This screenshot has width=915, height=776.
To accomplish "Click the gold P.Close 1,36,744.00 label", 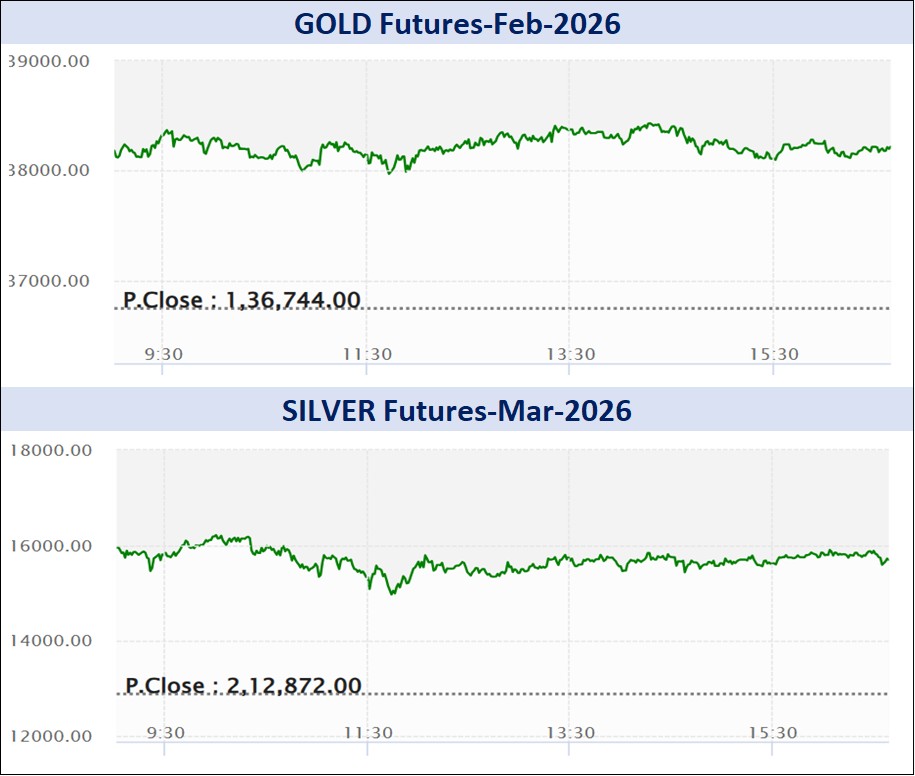I will pyautogui.click(x=241, y=298).
